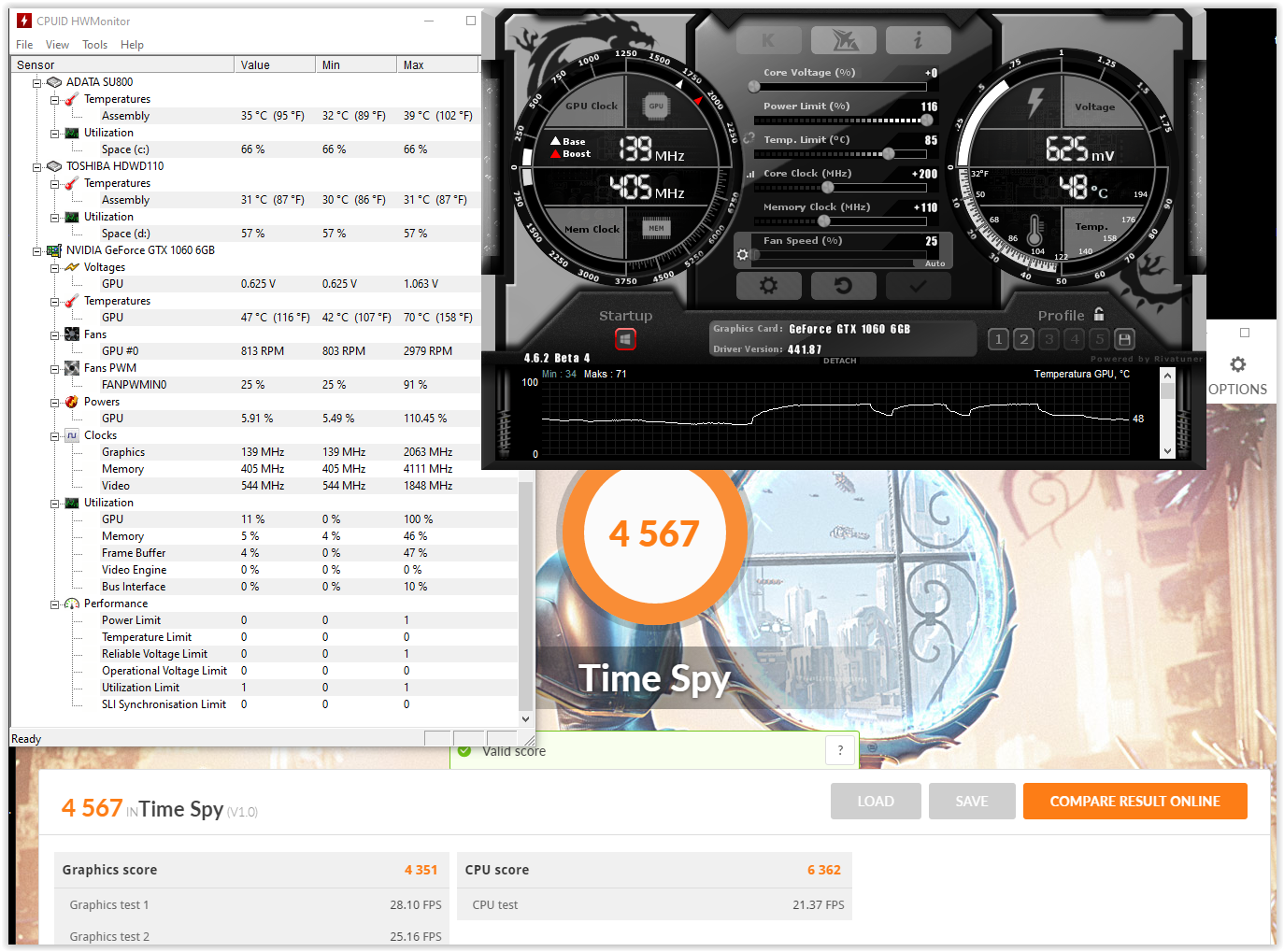
Task: Toggle the Profile lock icon
Action: pos(1099,315)
